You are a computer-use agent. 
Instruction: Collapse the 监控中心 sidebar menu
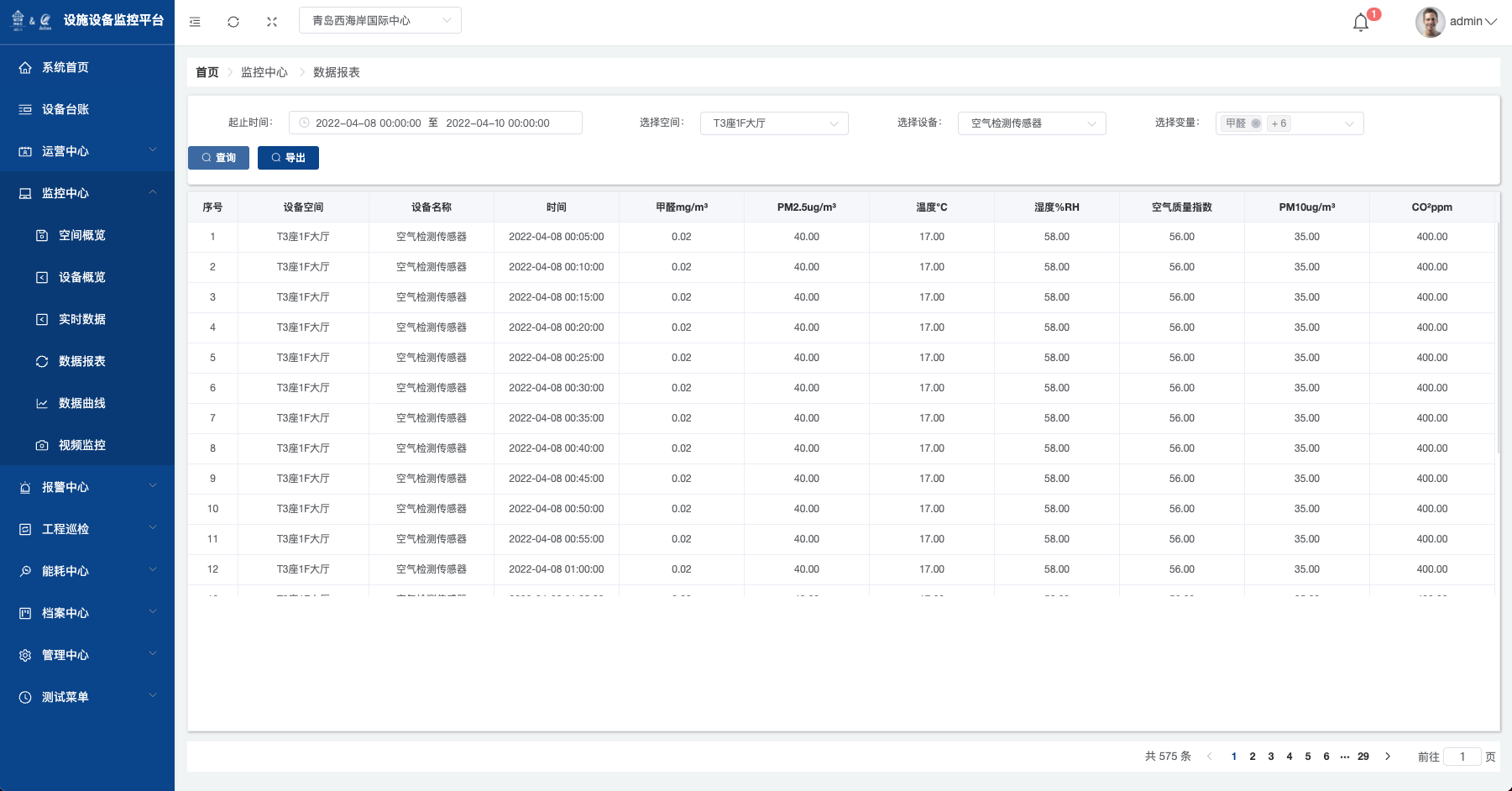tap(87, 193)
